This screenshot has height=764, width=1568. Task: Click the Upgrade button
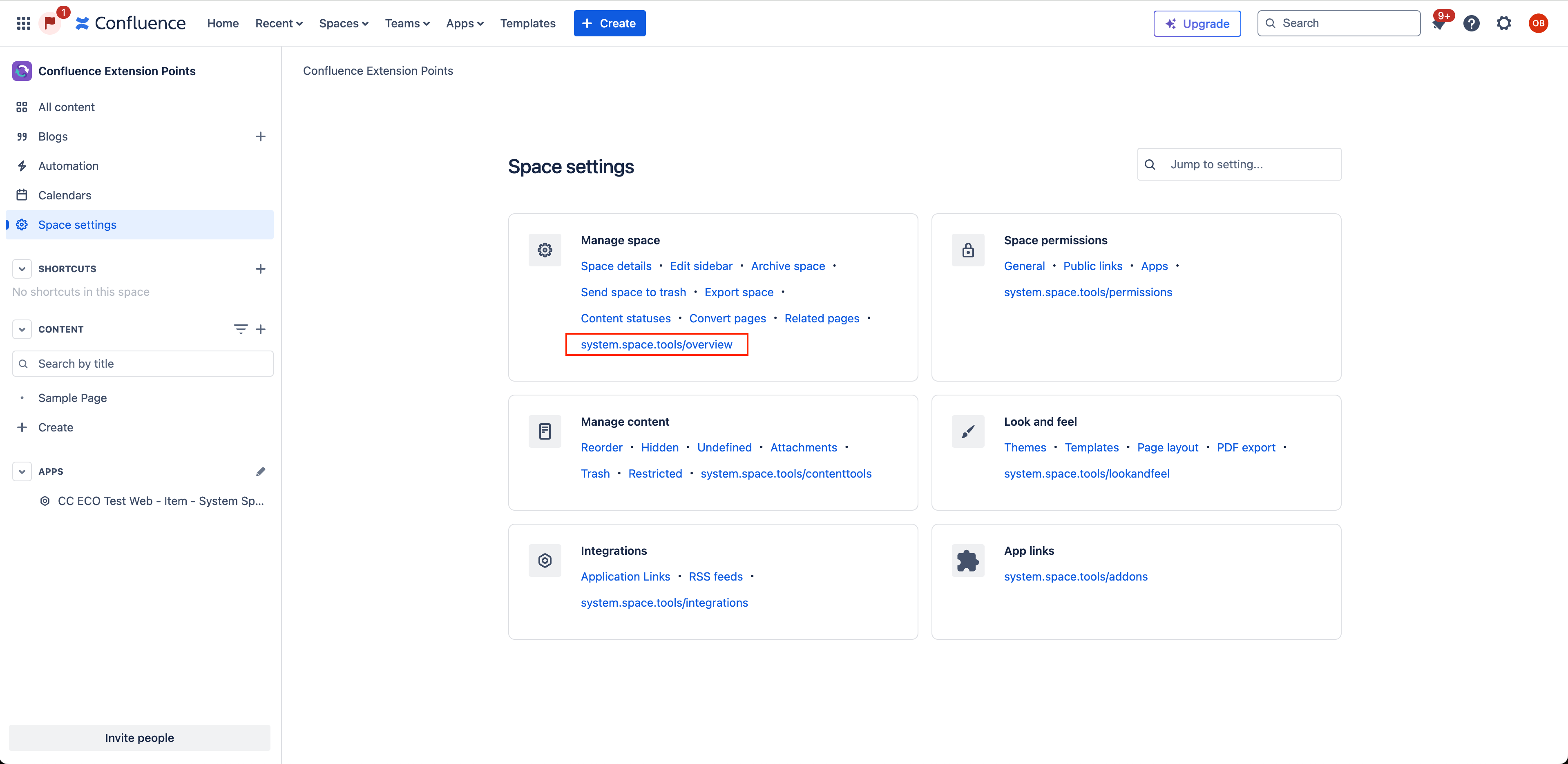click(1197, 23)
